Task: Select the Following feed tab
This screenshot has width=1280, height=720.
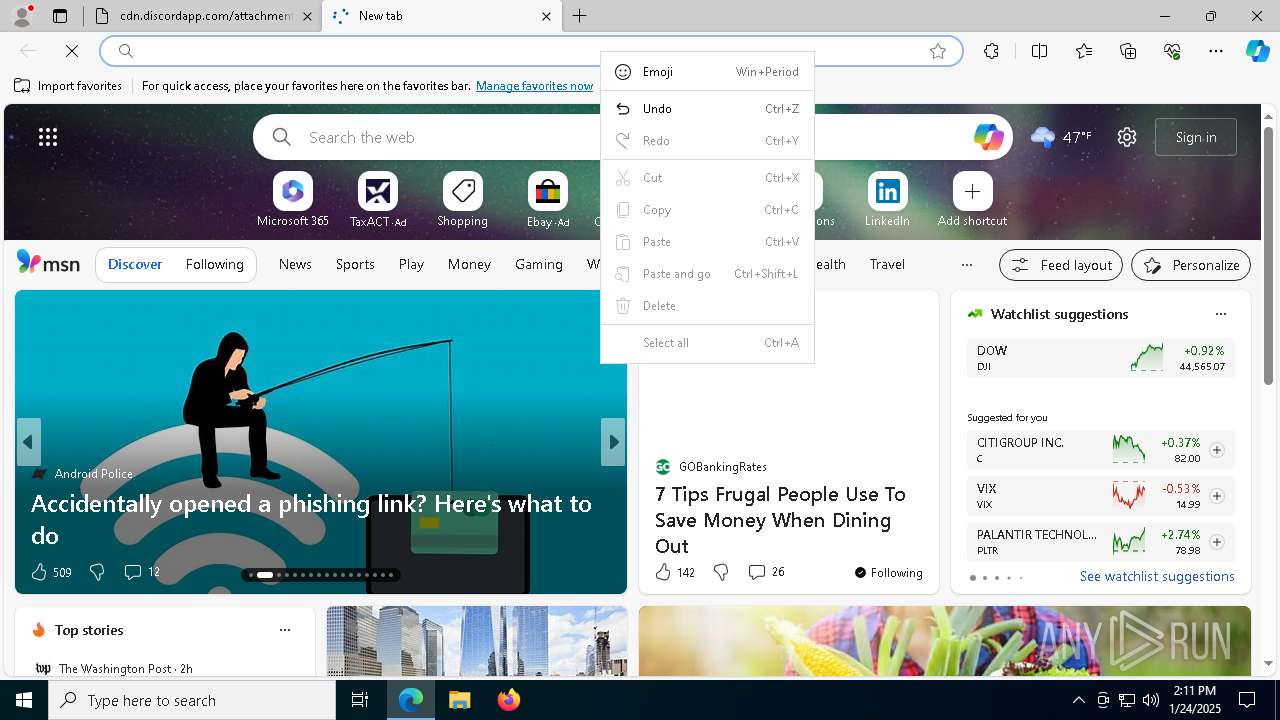Action: tap(214, 265)
